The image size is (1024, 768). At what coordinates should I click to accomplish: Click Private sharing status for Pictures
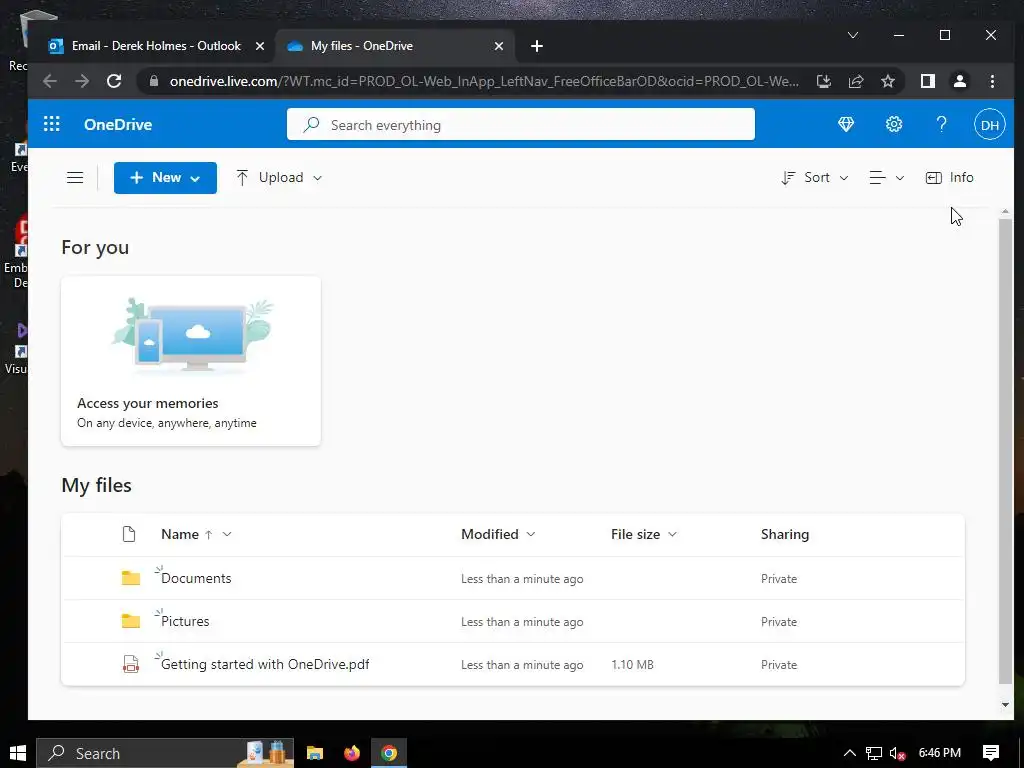(778, 622)
